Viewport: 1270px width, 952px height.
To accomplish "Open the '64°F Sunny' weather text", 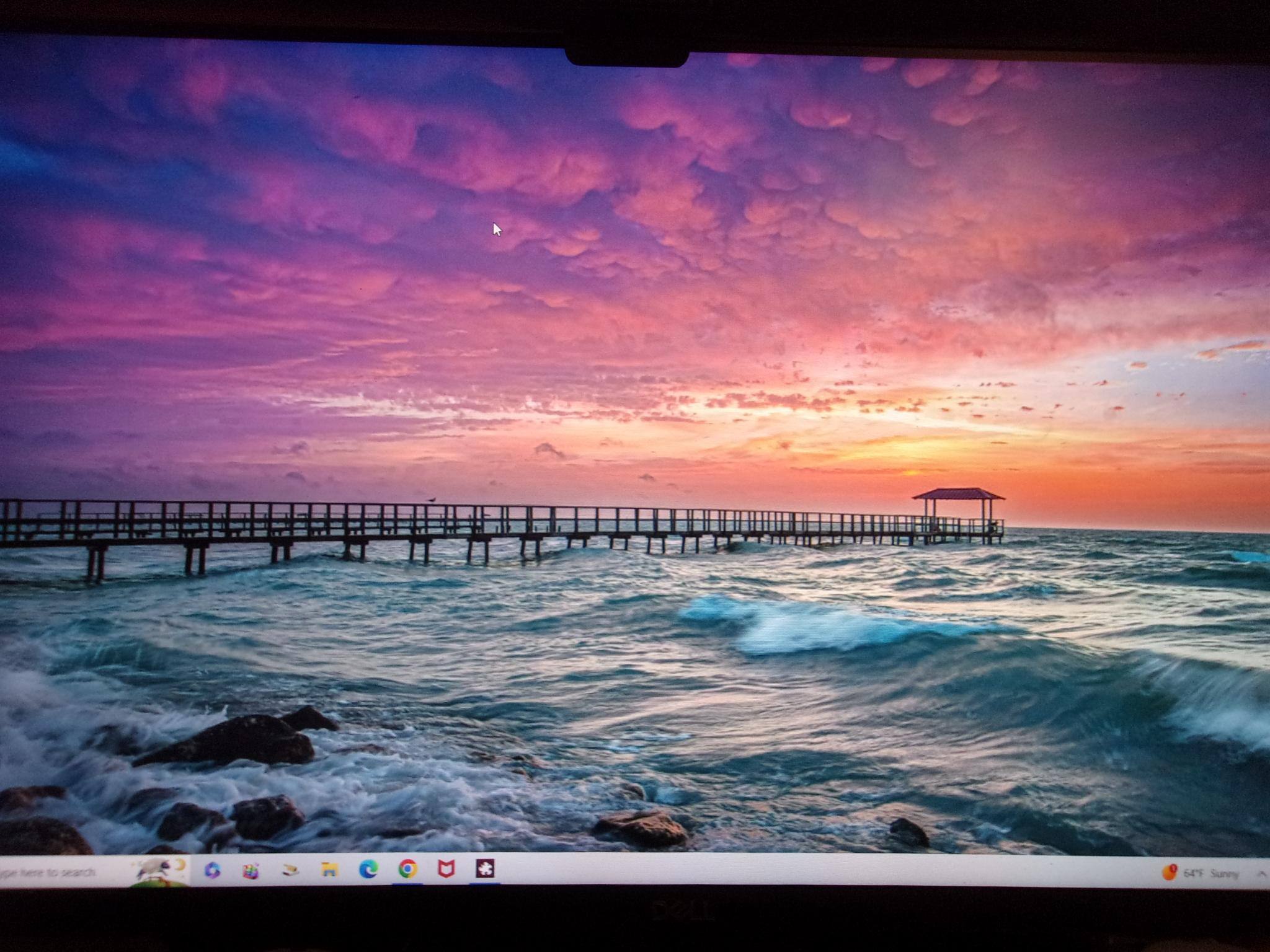I will coord(1211,874).
